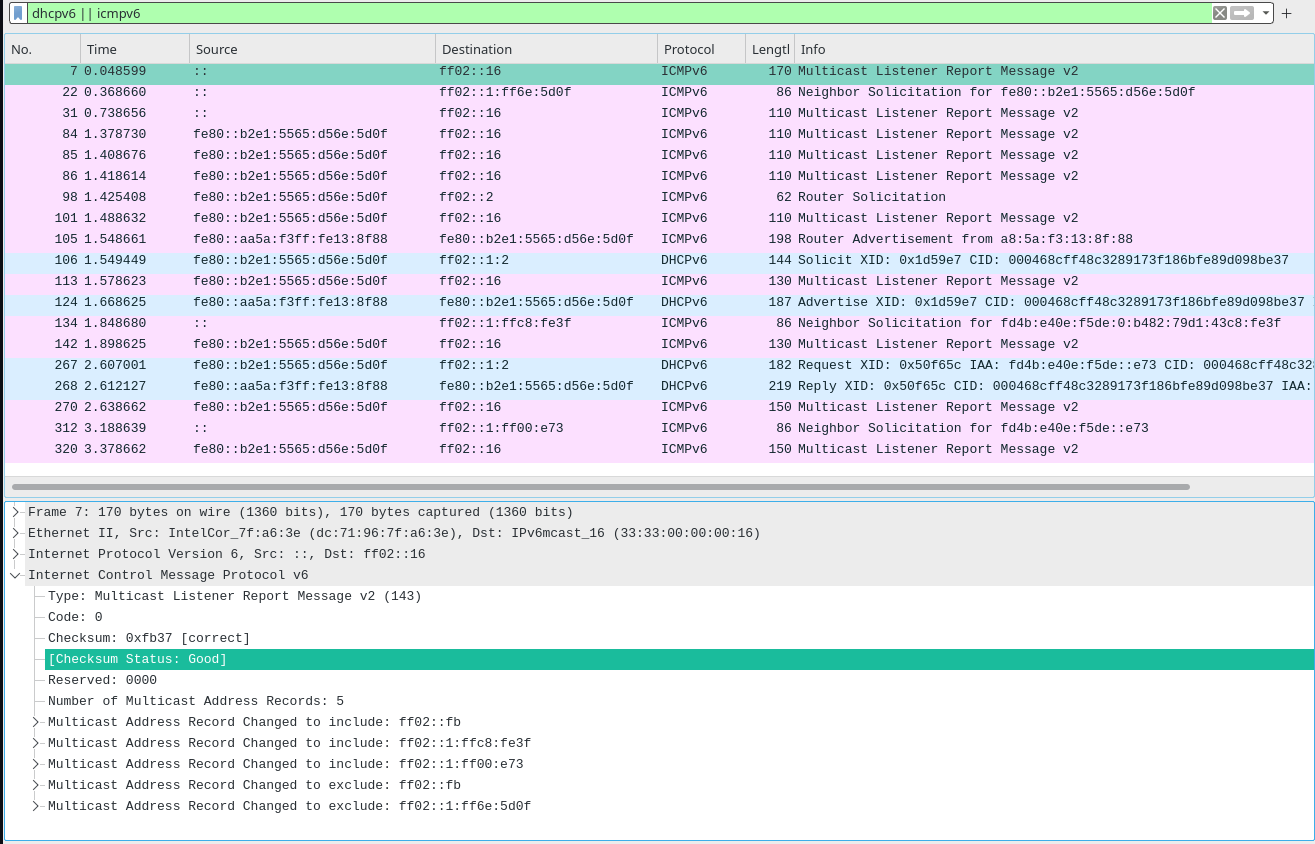Click the packet list horizontal scrollbar
This screenshot has width=1315, height=844.
point(600,487)
